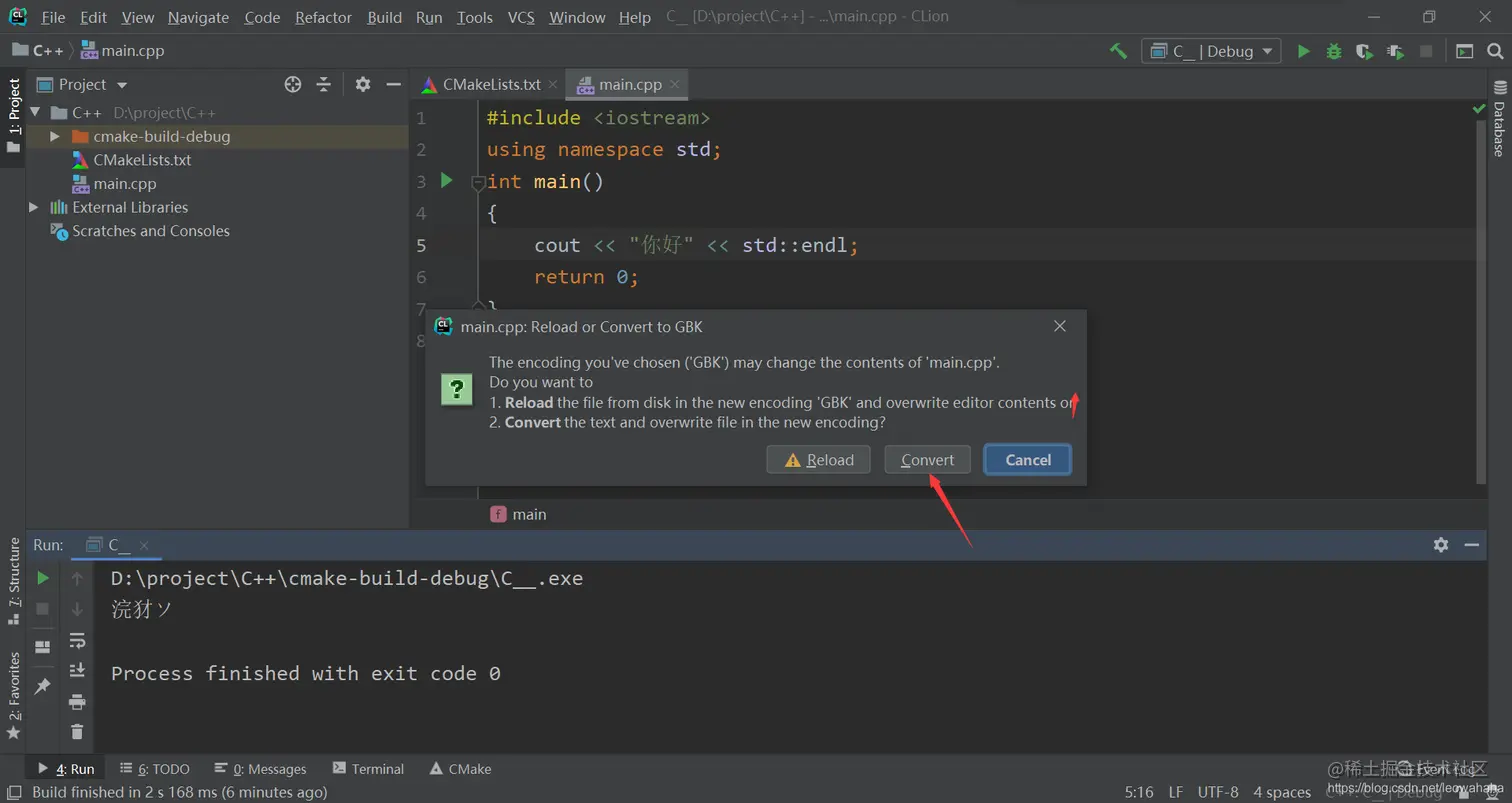Click the Cancel button in dialog
The image size is (1512, 803).
pos(1028,460)
